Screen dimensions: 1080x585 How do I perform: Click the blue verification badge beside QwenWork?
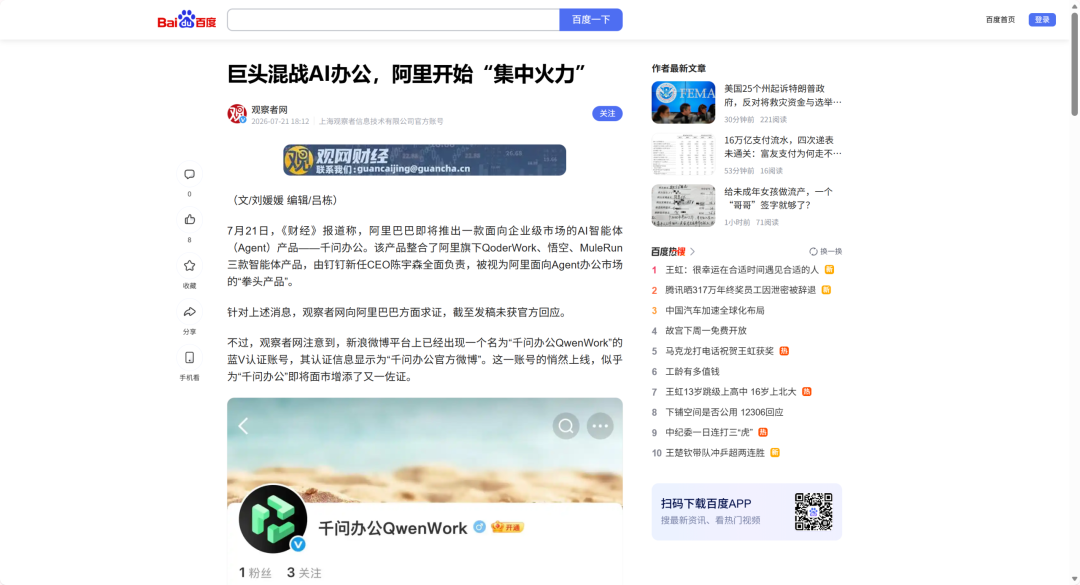coord(479,527)
